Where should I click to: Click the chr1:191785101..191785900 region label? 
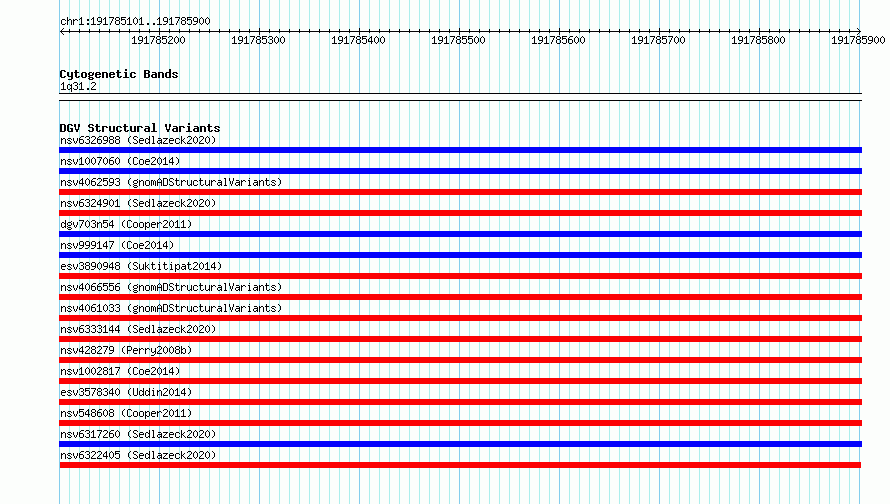135,21
